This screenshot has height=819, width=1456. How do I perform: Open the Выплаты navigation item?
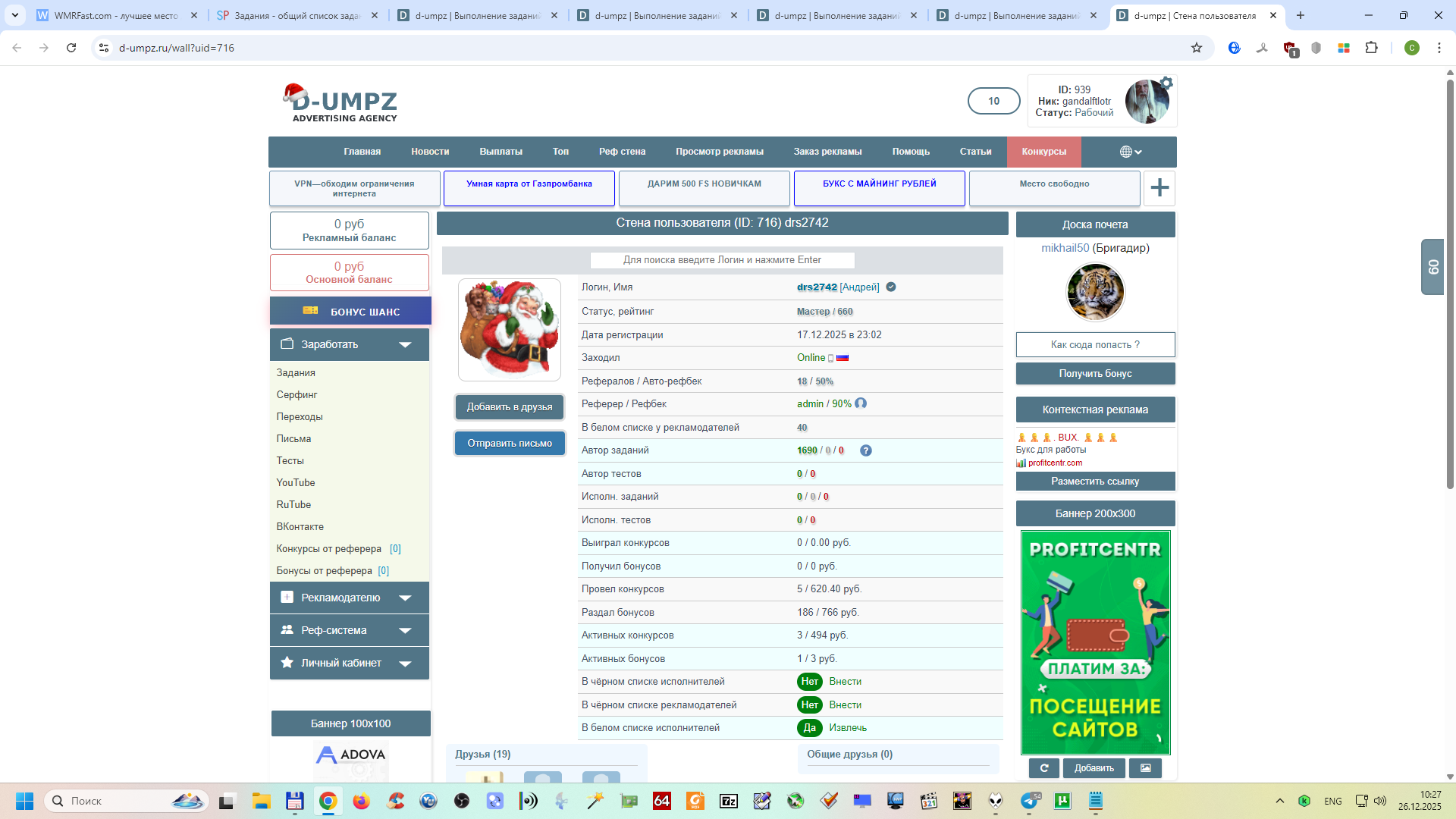click(x=500, y=152)
